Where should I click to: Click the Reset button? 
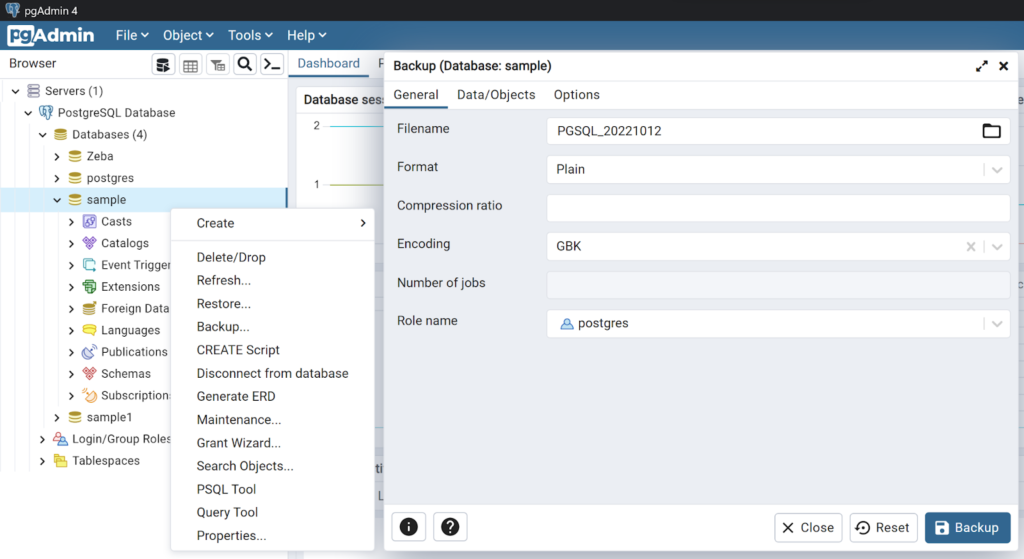pos(883,527)
